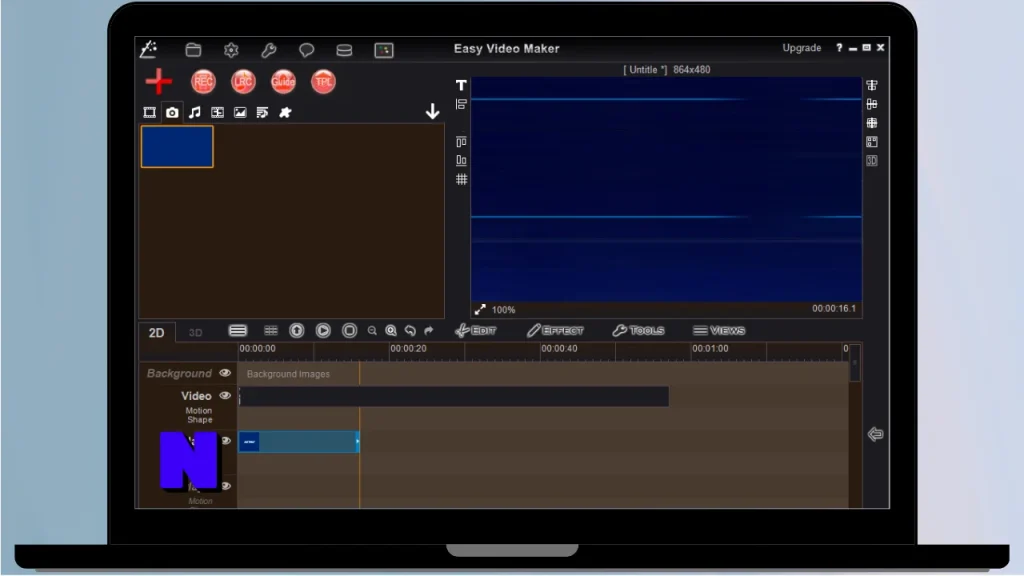Click the red REC record button
This screenshot has height=576, width=1024.
click(203, 82)
